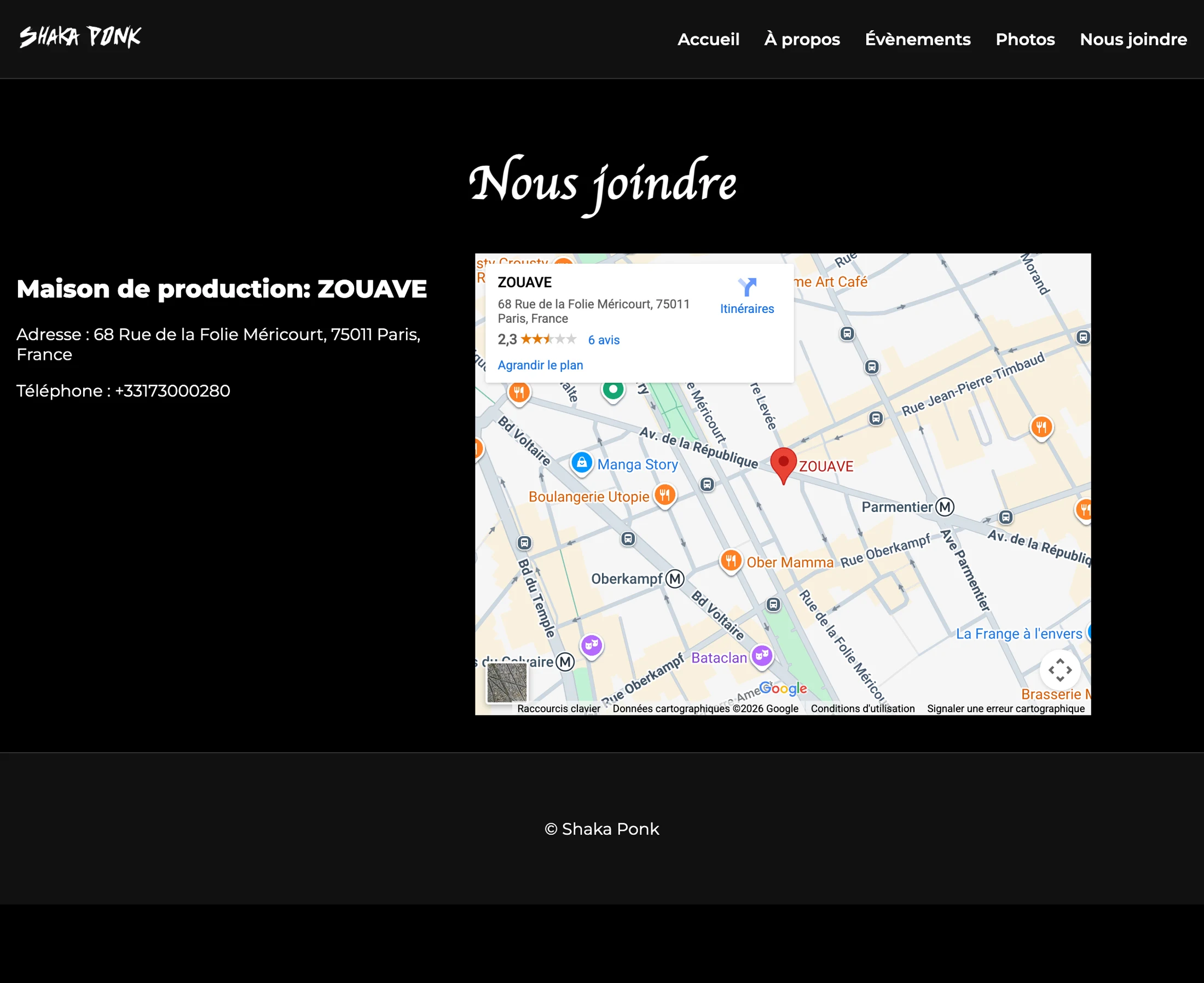Switch to satellite view thumbnail

click(507, 683)
